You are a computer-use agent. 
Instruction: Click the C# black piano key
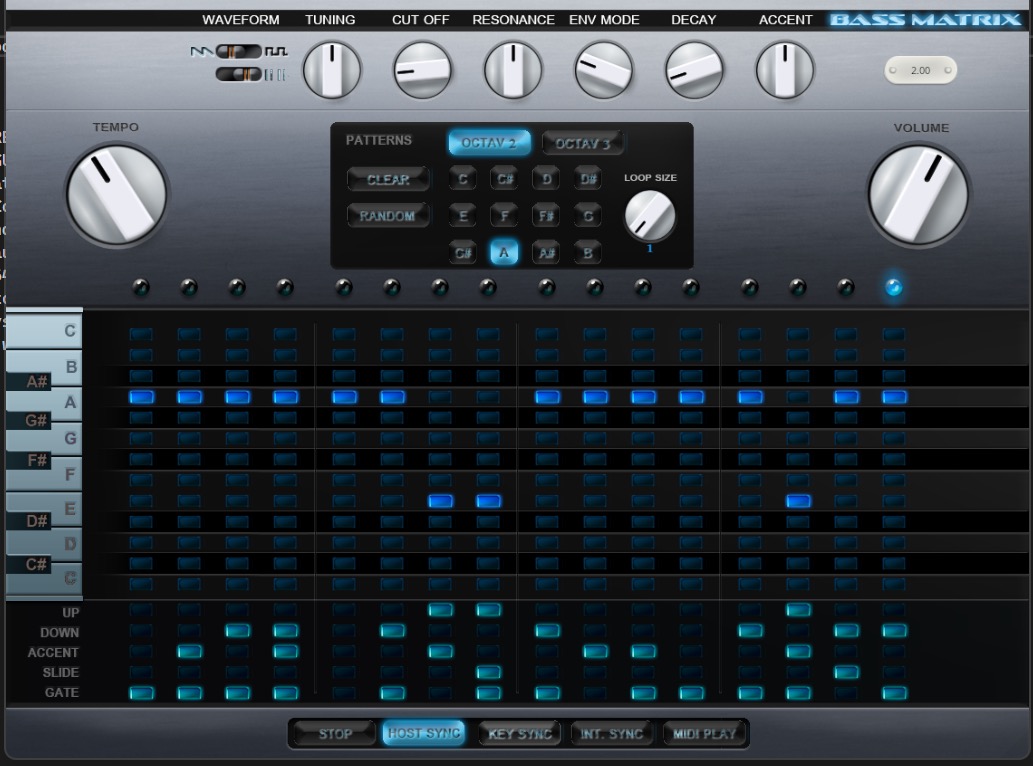click(x=29, y=564)
